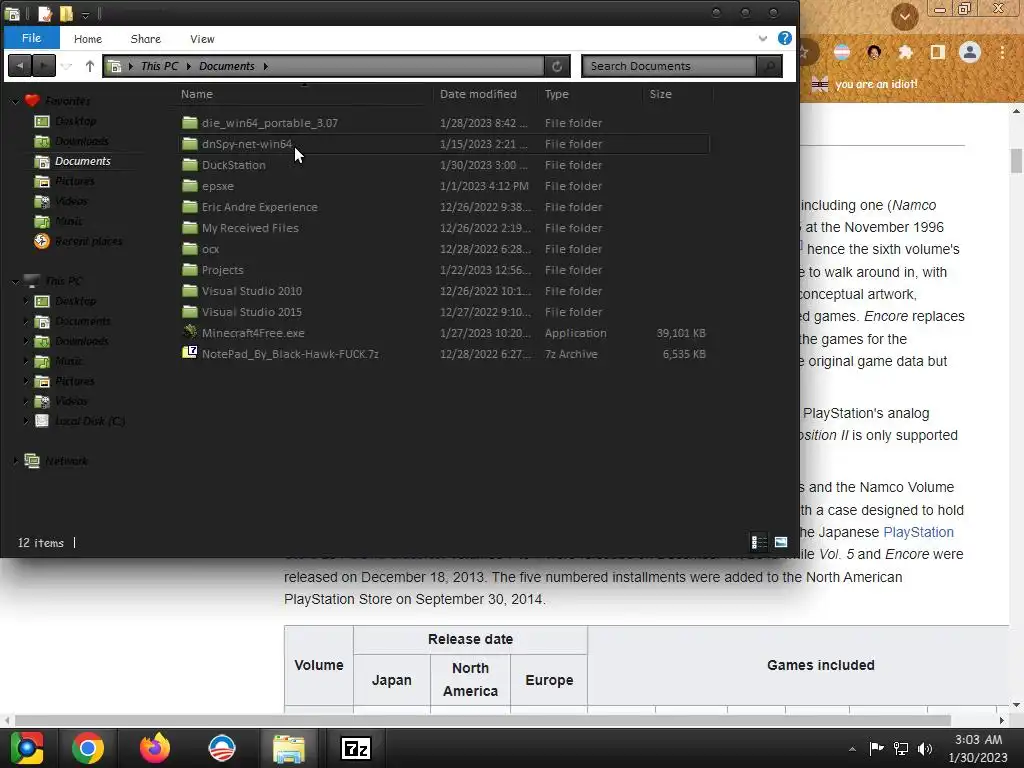Launch Chrome from the taskbar
Viewport: 1024px width, 768px height.
pos(88,748)
